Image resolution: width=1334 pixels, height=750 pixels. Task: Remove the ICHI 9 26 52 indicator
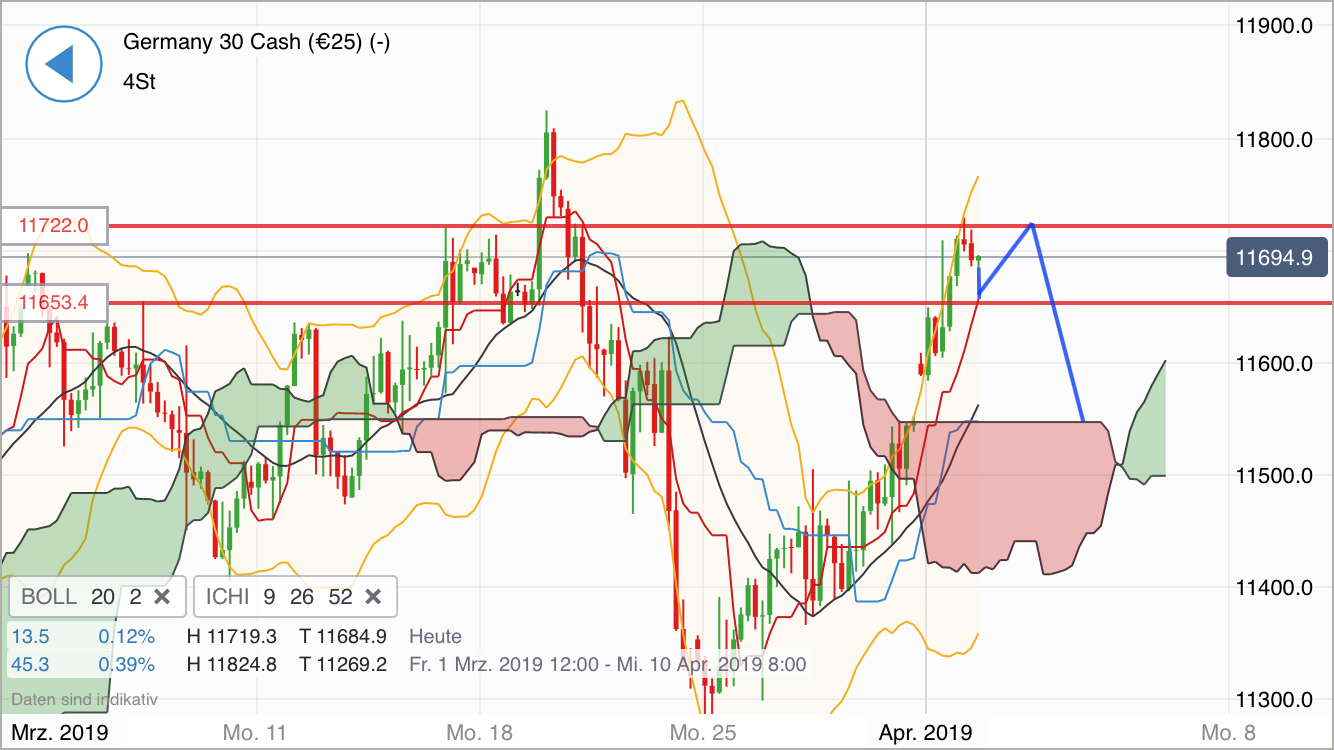[x=372, y=596]
